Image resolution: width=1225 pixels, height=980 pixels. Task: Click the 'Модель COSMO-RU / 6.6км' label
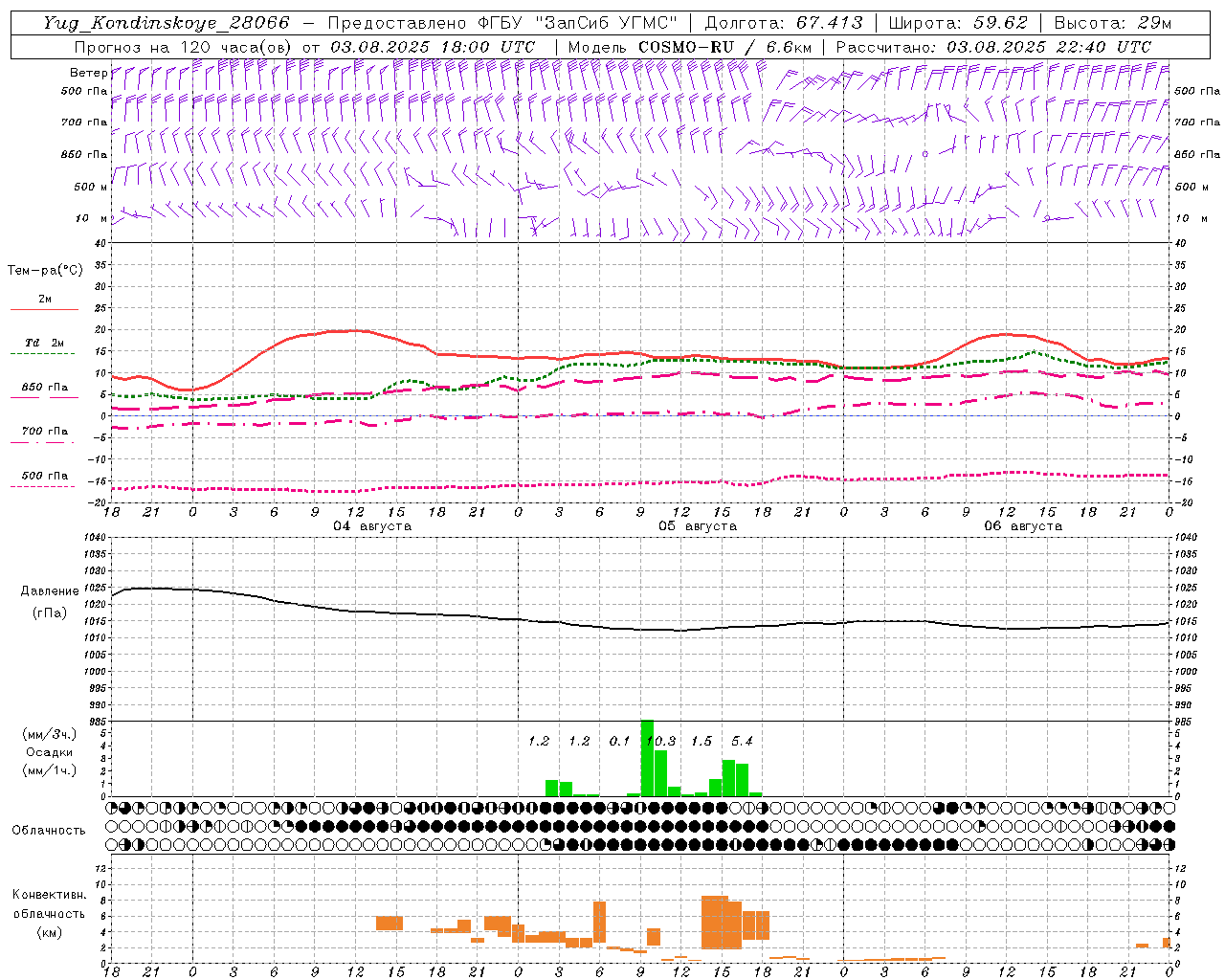(x=689, y=47)
